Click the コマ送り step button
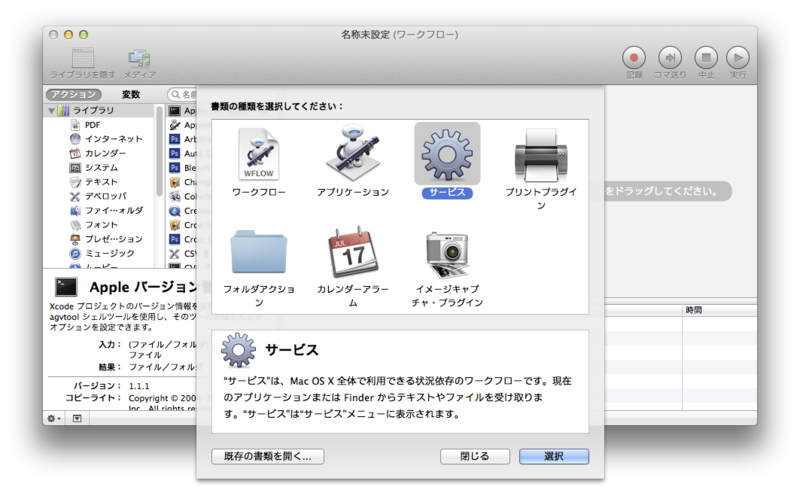 pos(670,58)
